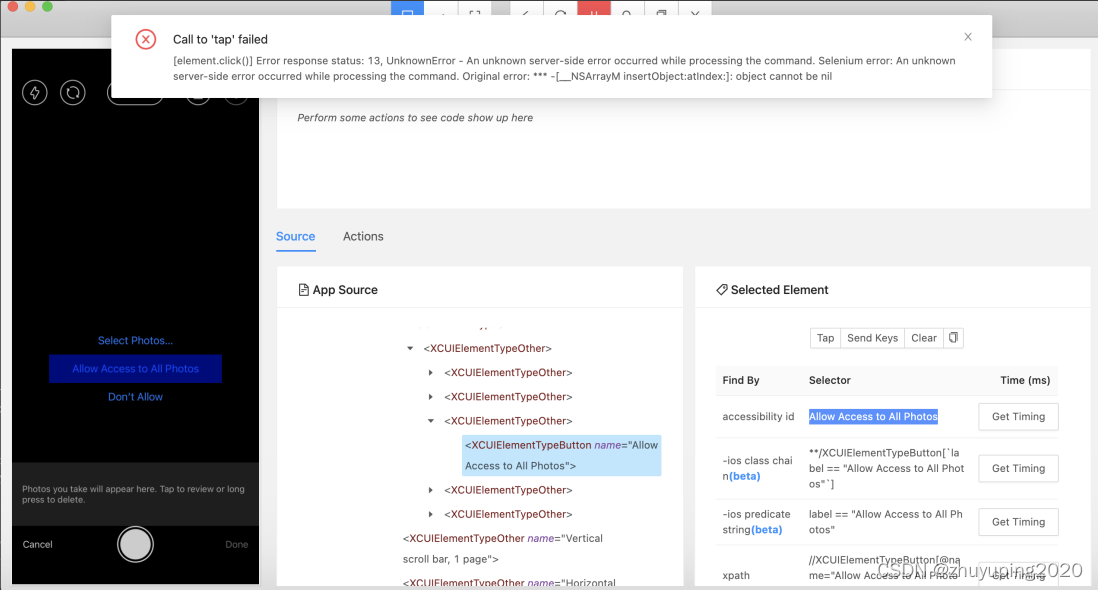Tap highlighted "Allow Access to All Photos" on device
1098x590 pixels.
click(135, 369)
